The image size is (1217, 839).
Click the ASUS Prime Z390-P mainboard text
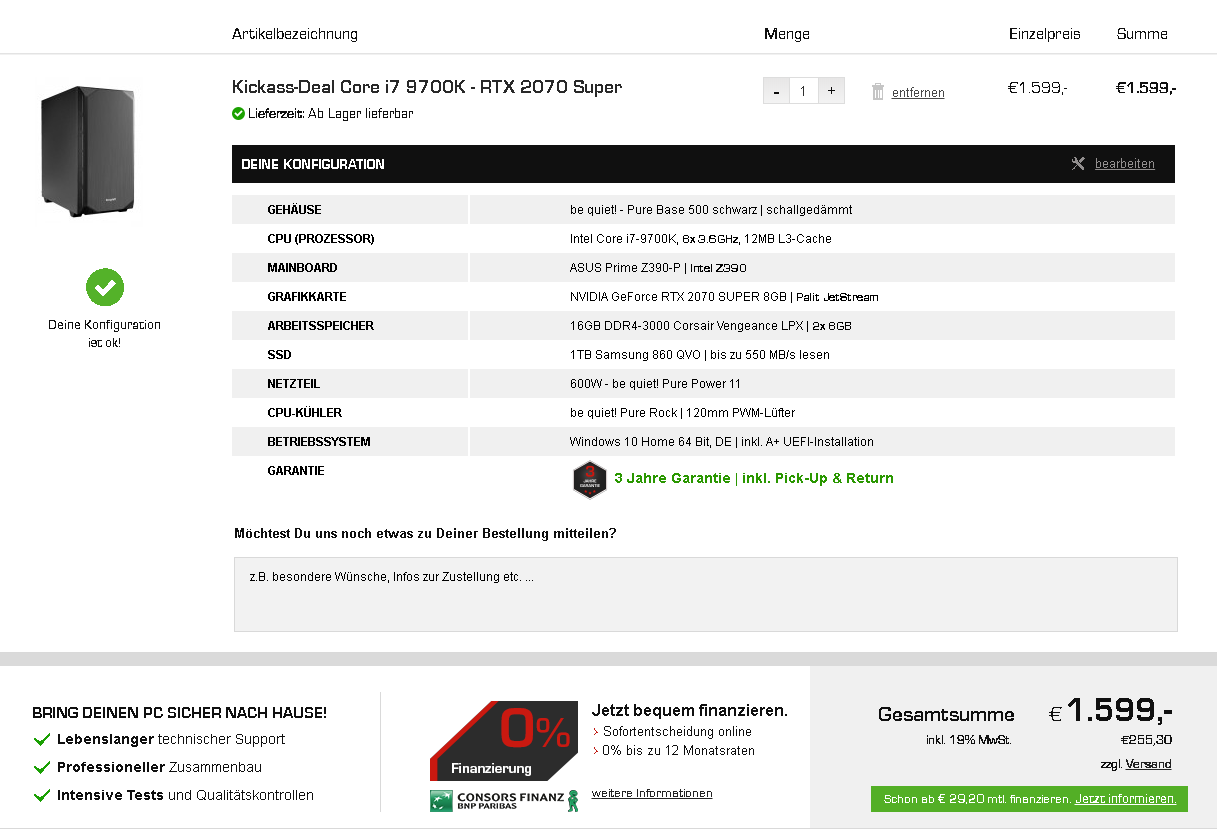tap(658, 268)
